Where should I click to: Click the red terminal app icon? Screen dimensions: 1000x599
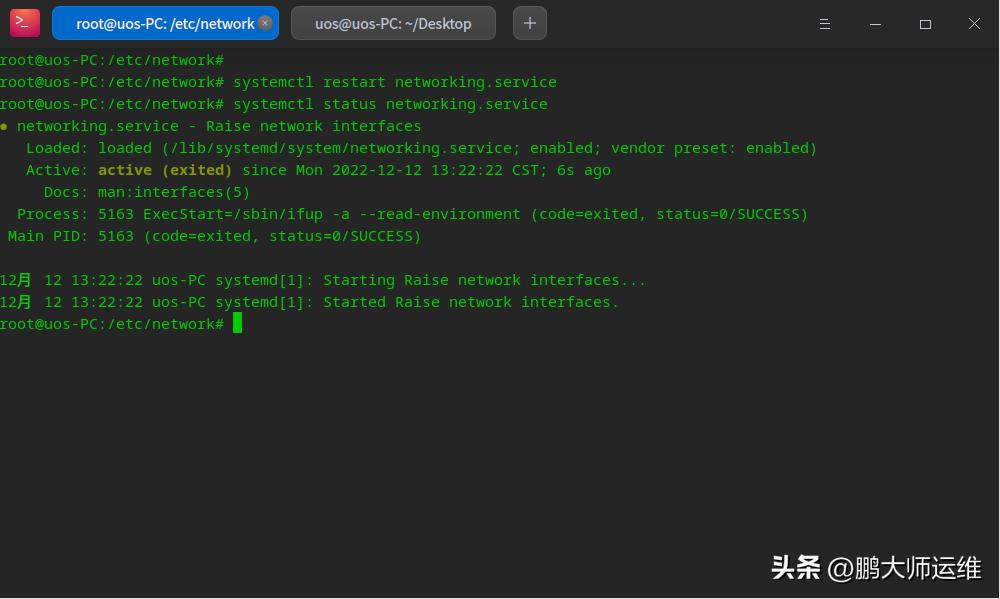[25, 23]
